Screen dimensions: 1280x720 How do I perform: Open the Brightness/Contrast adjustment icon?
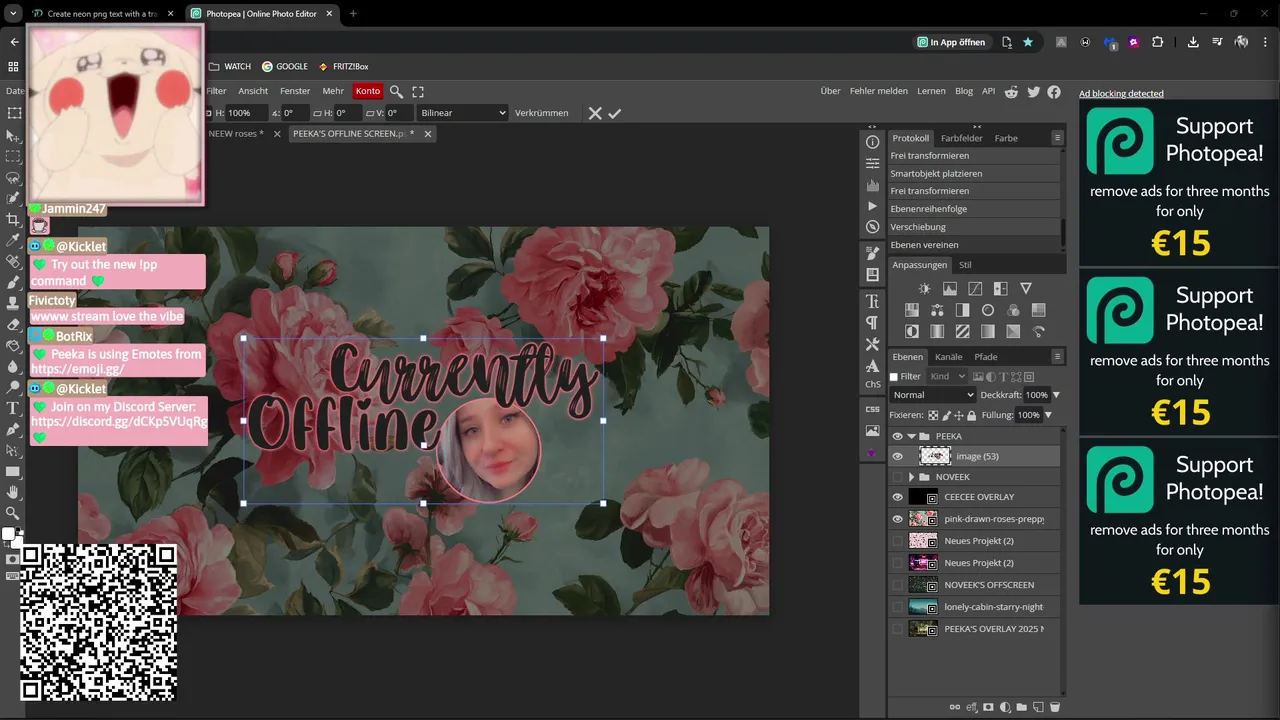coord(924,289)
